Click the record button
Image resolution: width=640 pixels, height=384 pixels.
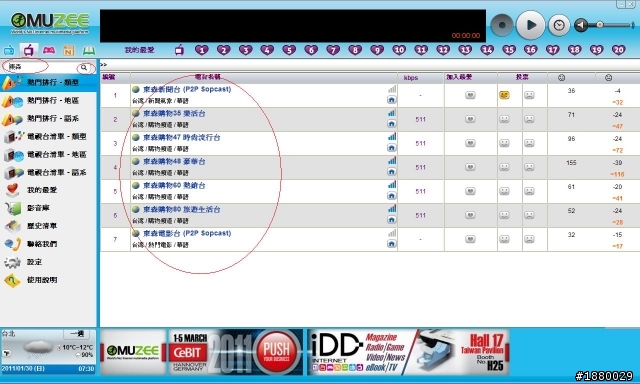pyautogui.click(x=502, y=25)
